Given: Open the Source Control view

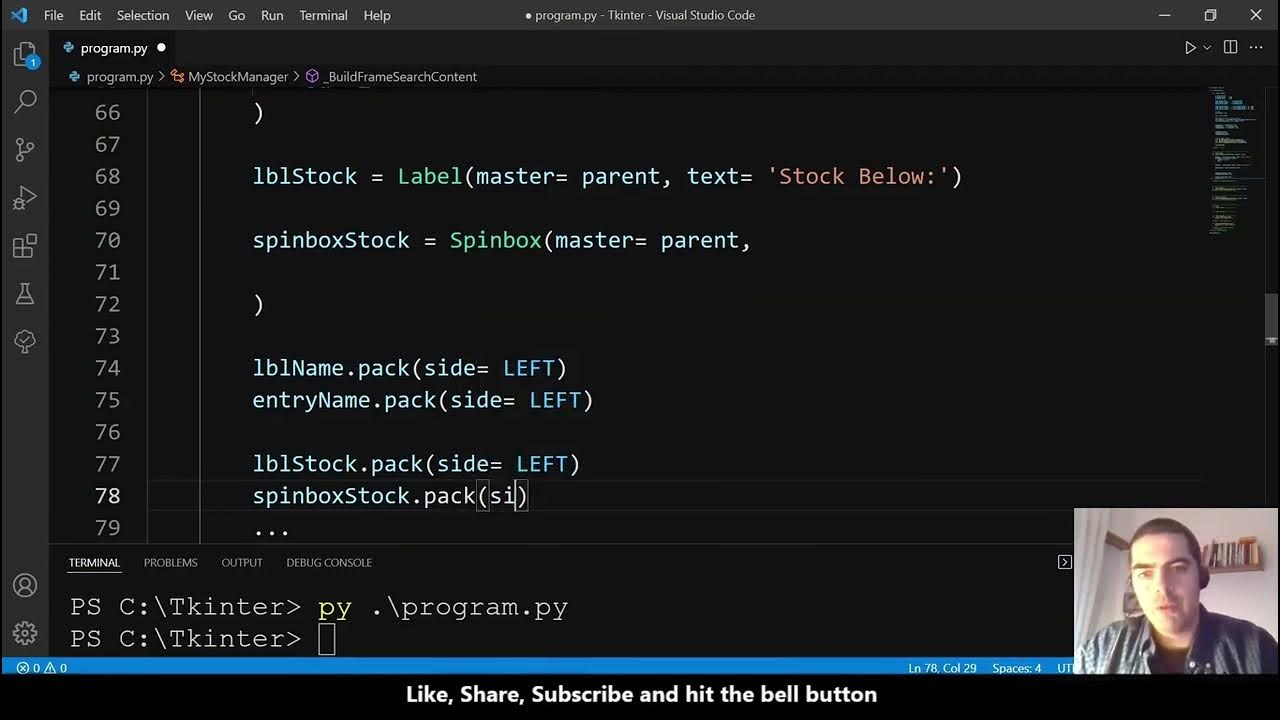Looking at the screenshot, I should coord(25,149).
